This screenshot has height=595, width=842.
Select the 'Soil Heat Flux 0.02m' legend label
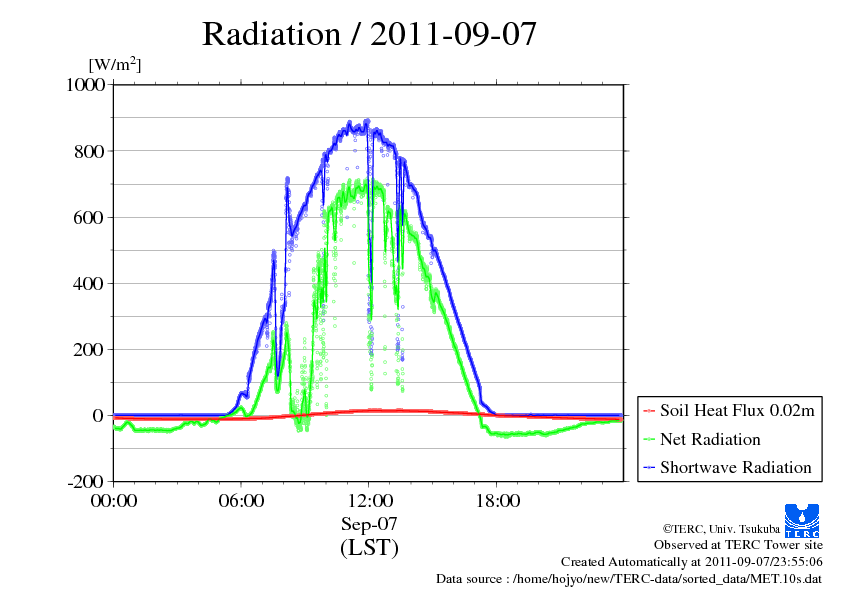737,411
